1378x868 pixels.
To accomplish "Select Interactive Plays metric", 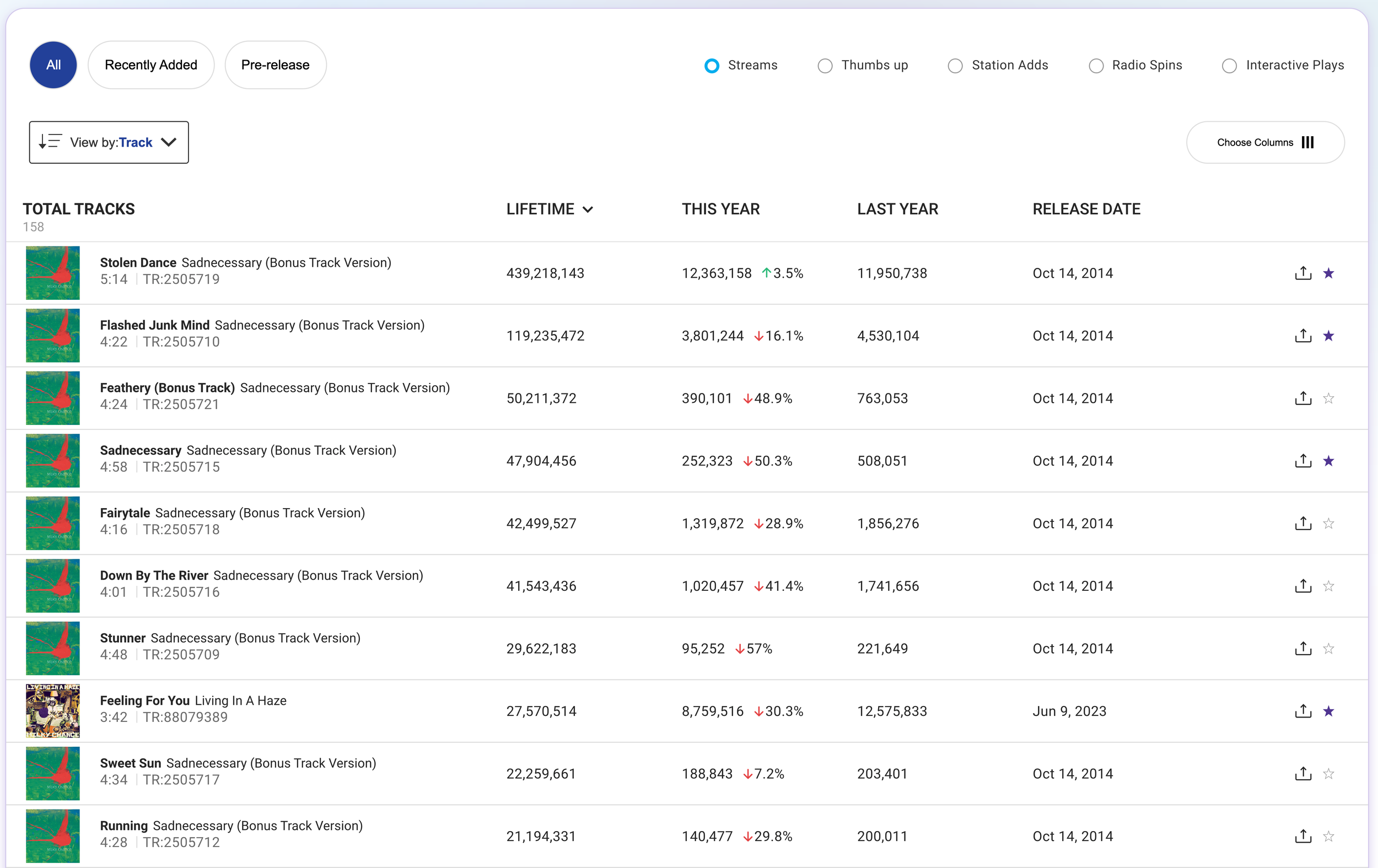I will pos(1229,66).
